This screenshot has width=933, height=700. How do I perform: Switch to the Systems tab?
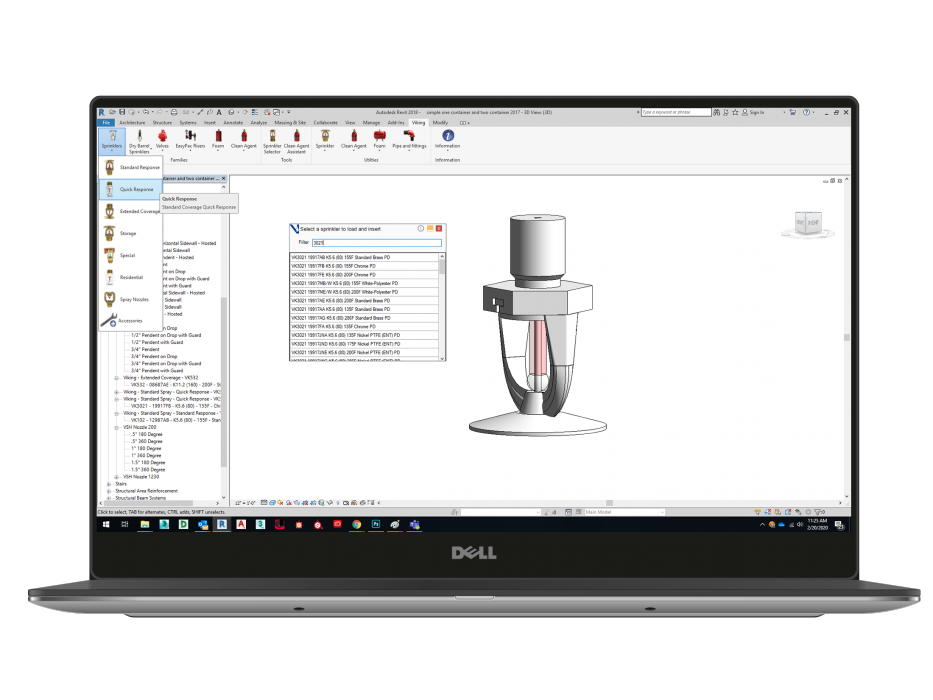(x=188, y=123)
